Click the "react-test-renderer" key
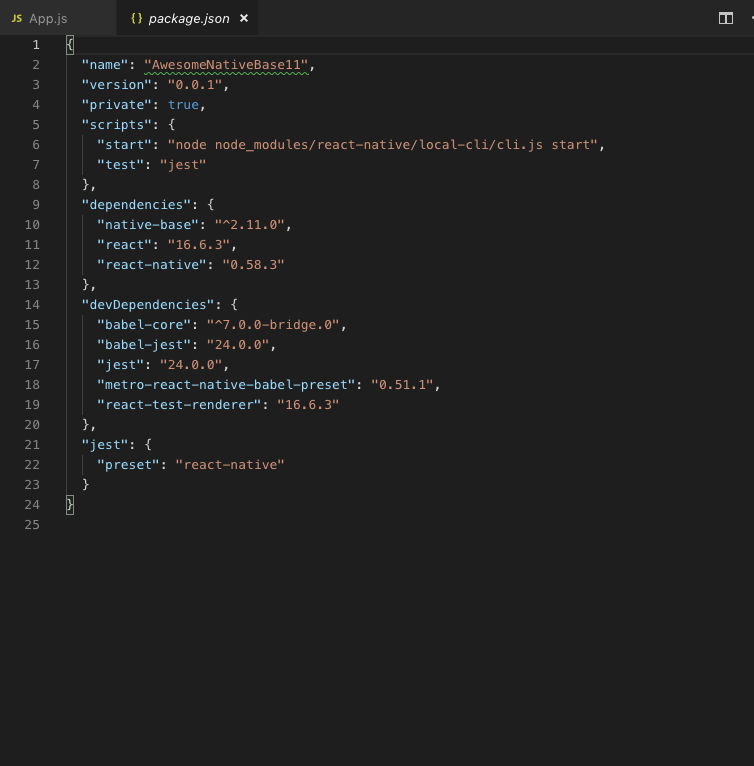 tap(179, 405)
